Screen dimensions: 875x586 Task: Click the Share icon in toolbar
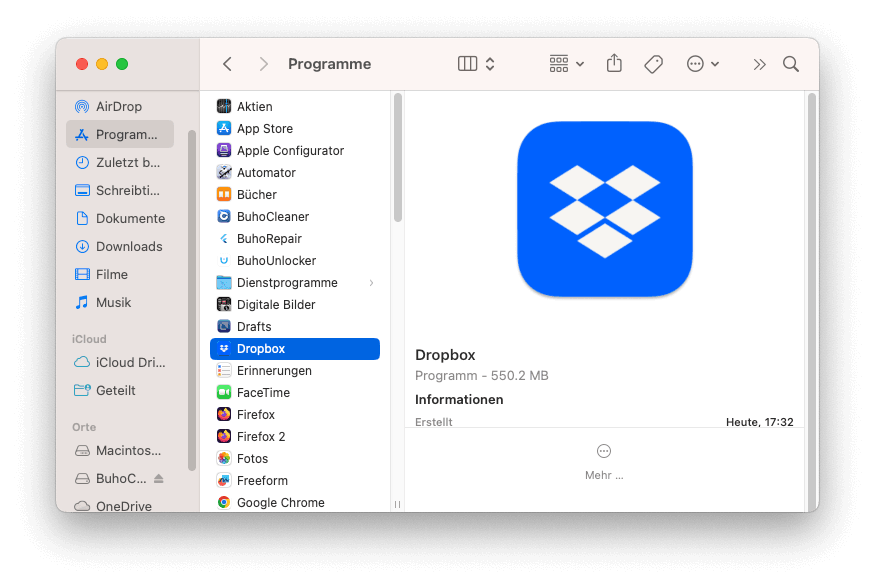(614, 64)
